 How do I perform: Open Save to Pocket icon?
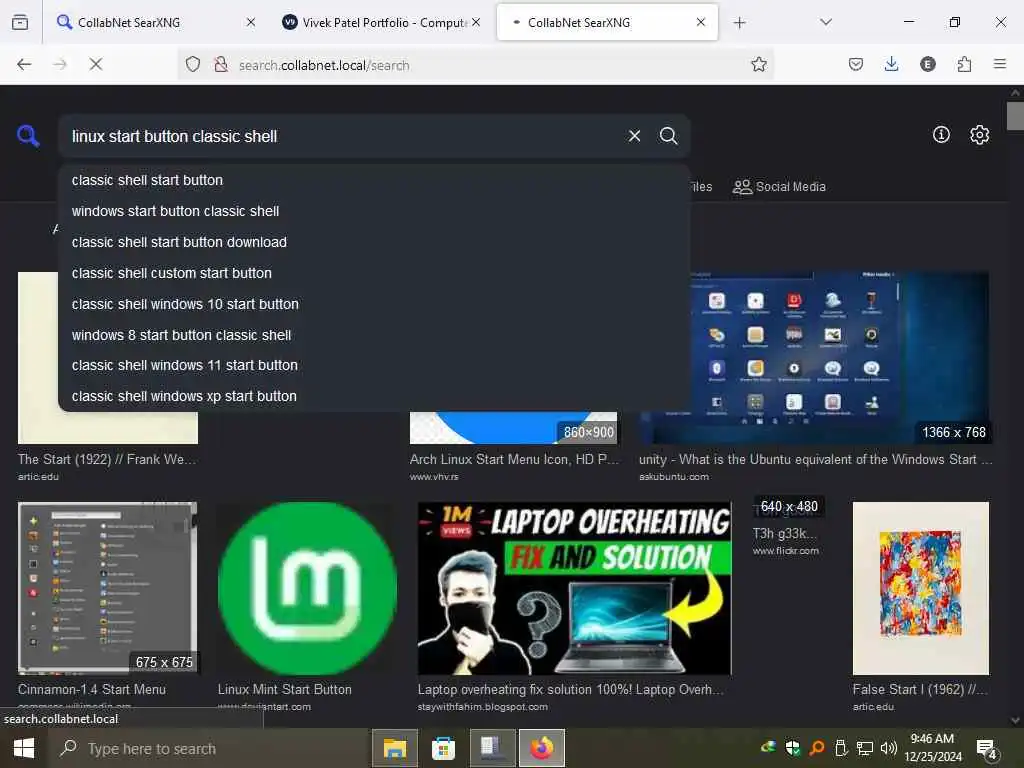click(856, 64)
